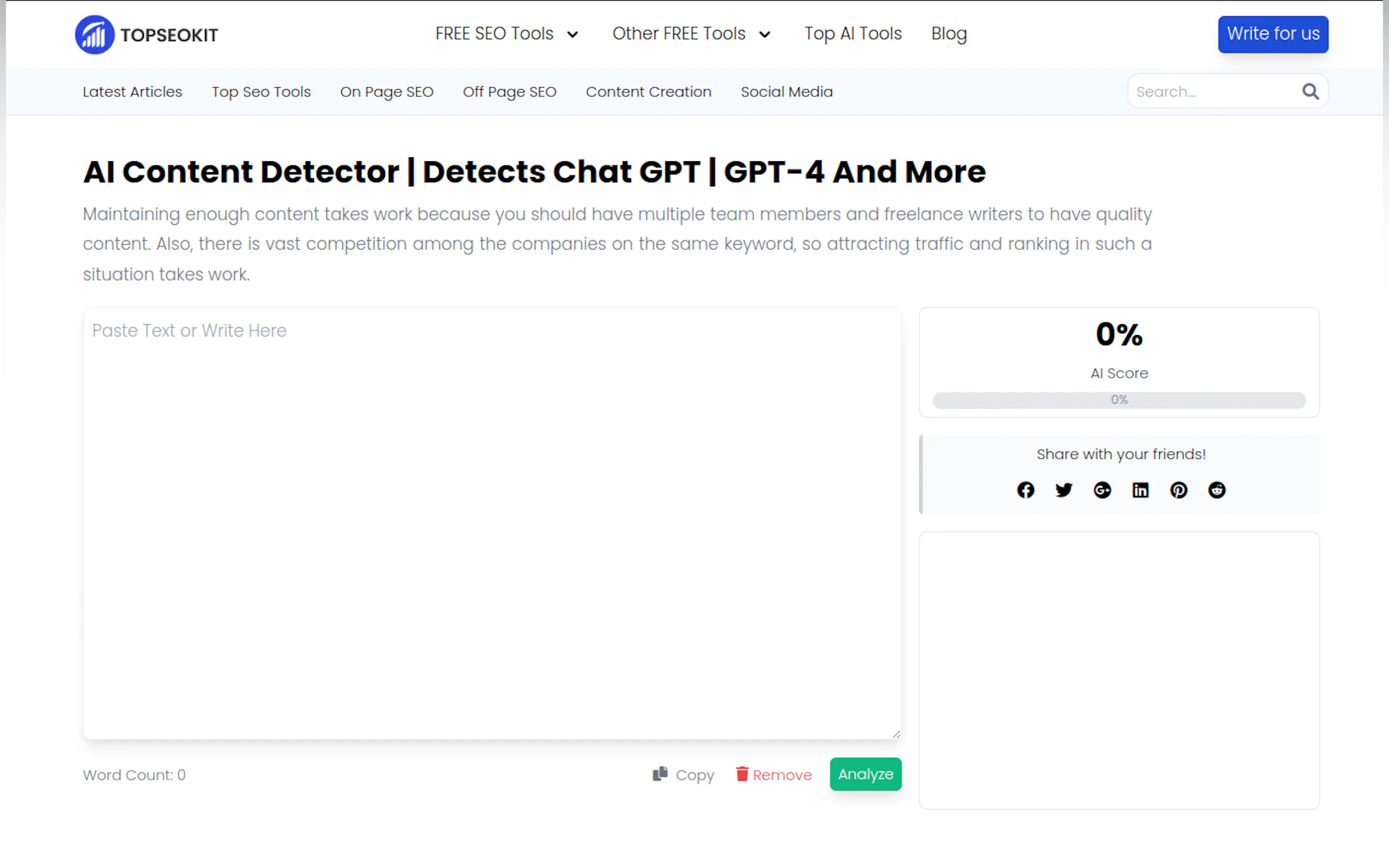Remove the entered text
Image resolution: width=1389 pixels, height=868 pixels.
(x=773, y=775)
